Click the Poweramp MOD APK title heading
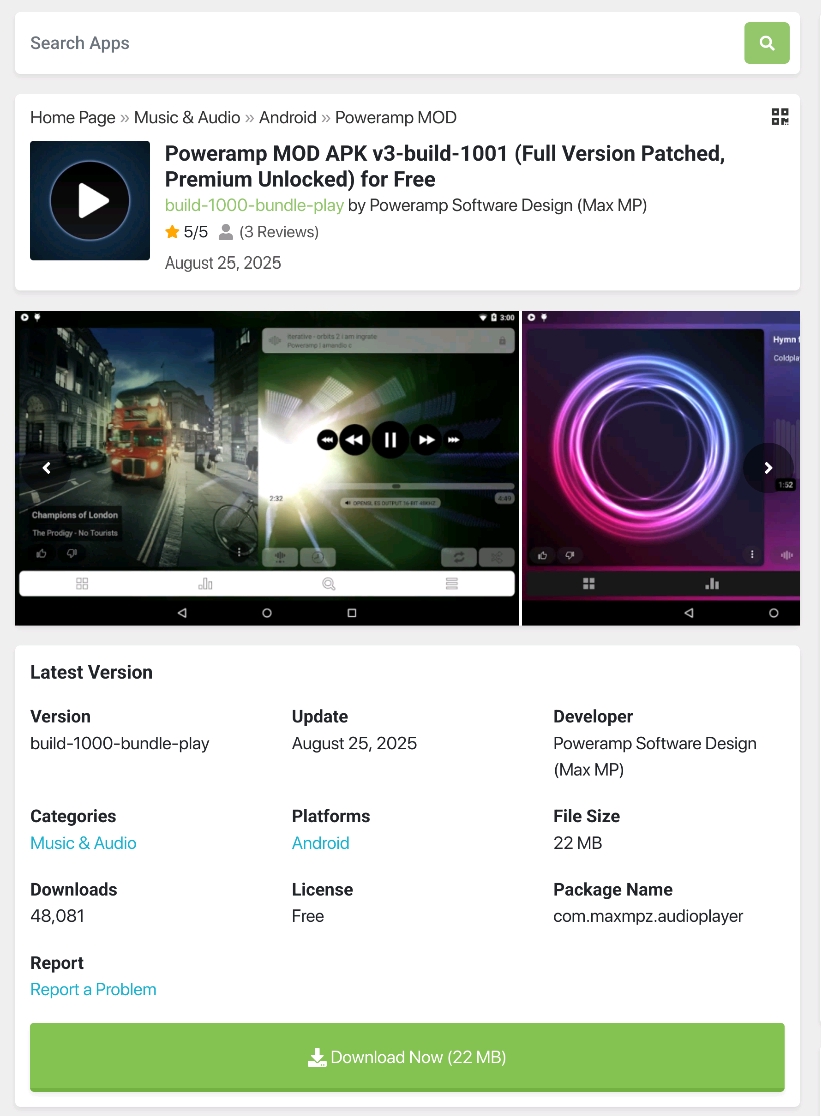This screenshot has width=821, height=1116. (445, 166)
